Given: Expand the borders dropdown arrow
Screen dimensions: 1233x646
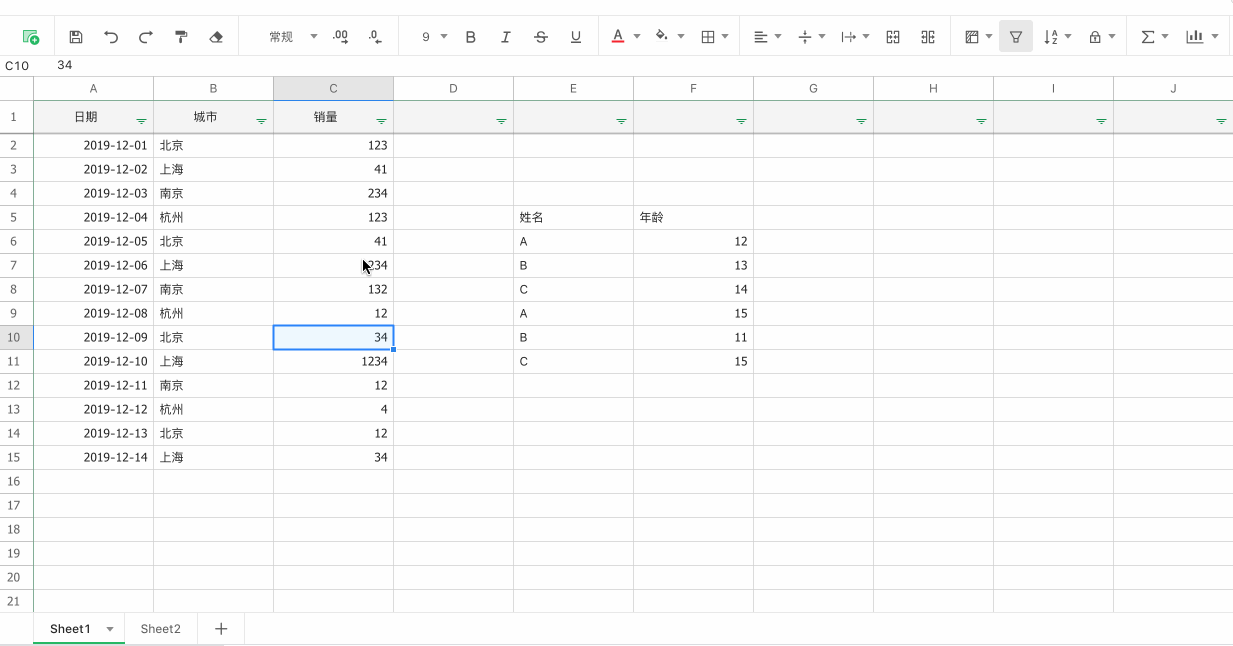Looking at the screenshot, I should [x=725, y=37].
